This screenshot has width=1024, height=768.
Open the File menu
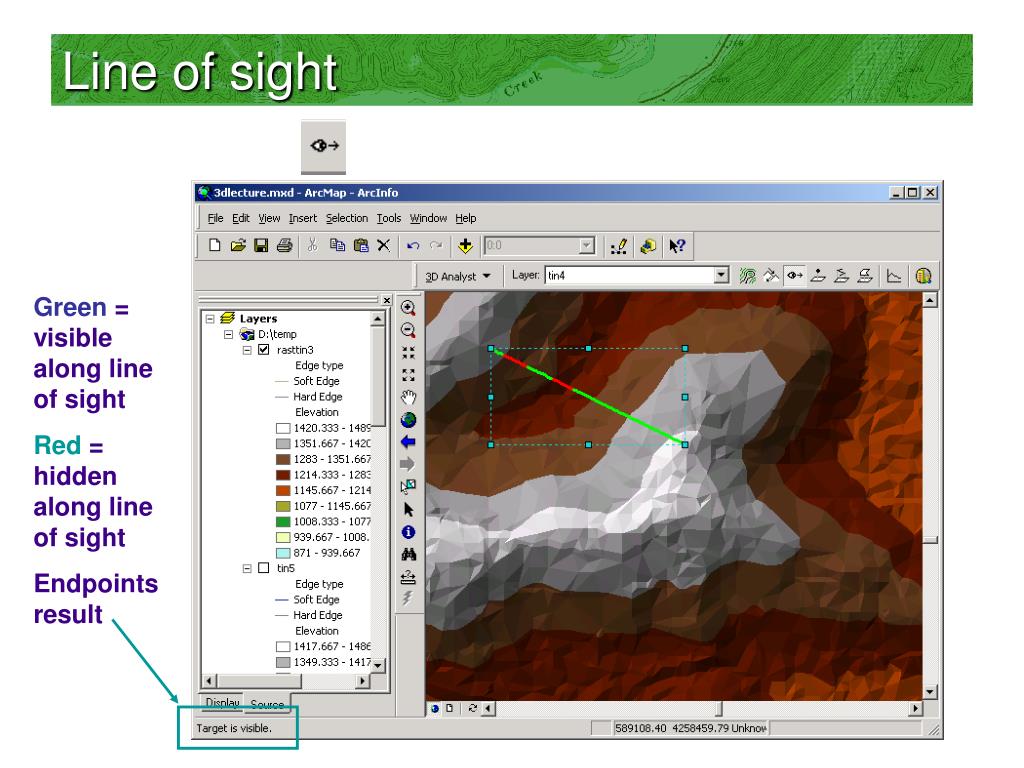coord(215,218)
